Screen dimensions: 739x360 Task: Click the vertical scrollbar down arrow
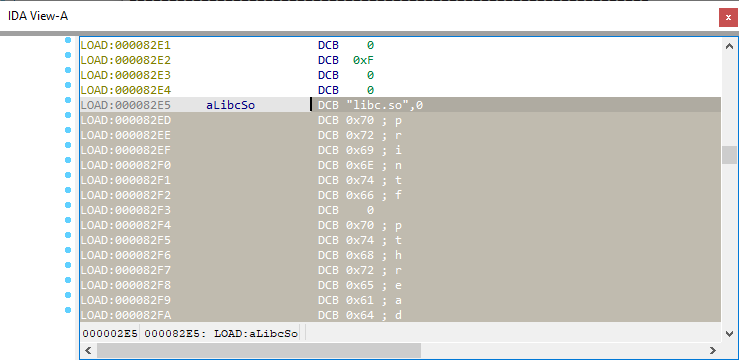tap(729, 334)
